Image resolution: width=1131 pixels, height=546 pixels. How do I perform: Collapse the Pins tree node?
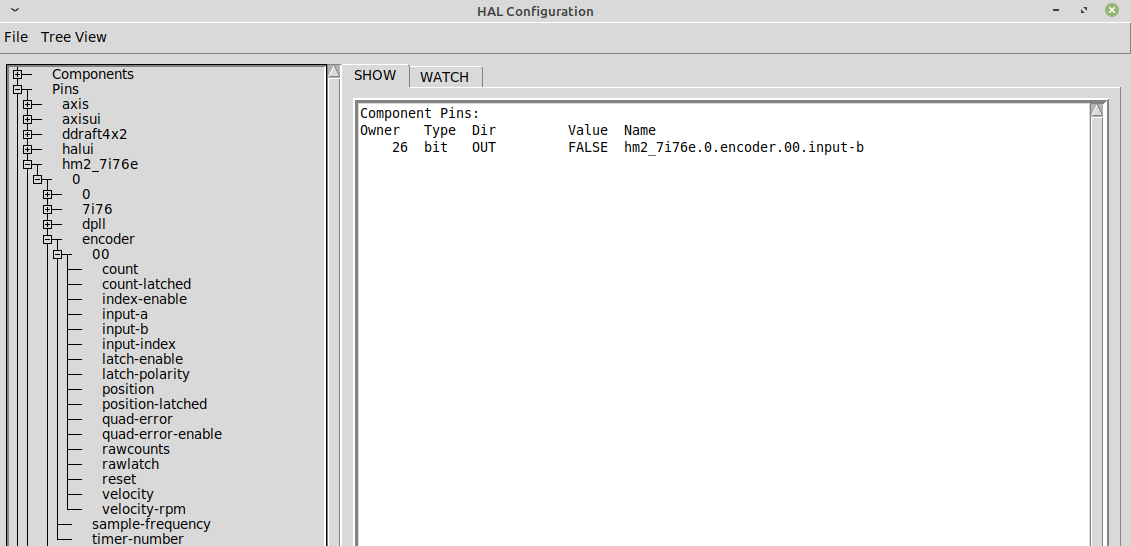(18, 89)
